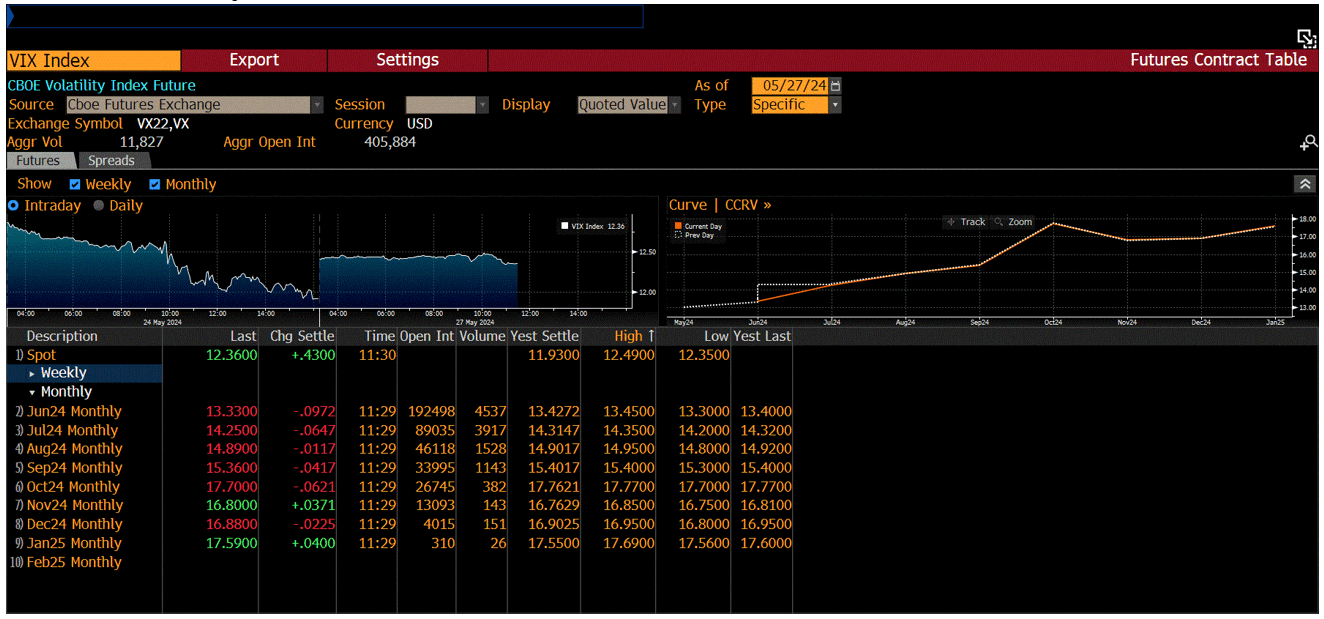Collapse the panel with the double chevron icon
The image size is (1324, 619).
1305,183
